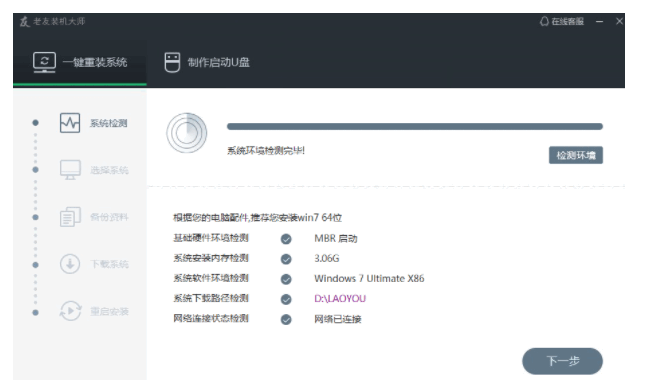This screenshot has height=386, width=649.
Task: Click the 检测环境 button
Action: [x=576, y=155]
